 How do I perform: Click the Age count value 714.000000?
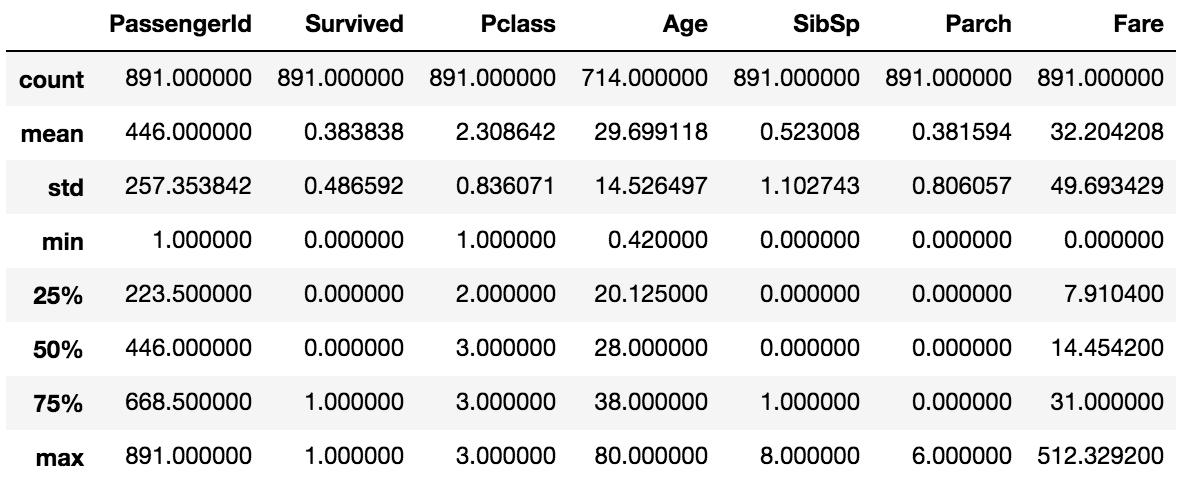(644, 78)
